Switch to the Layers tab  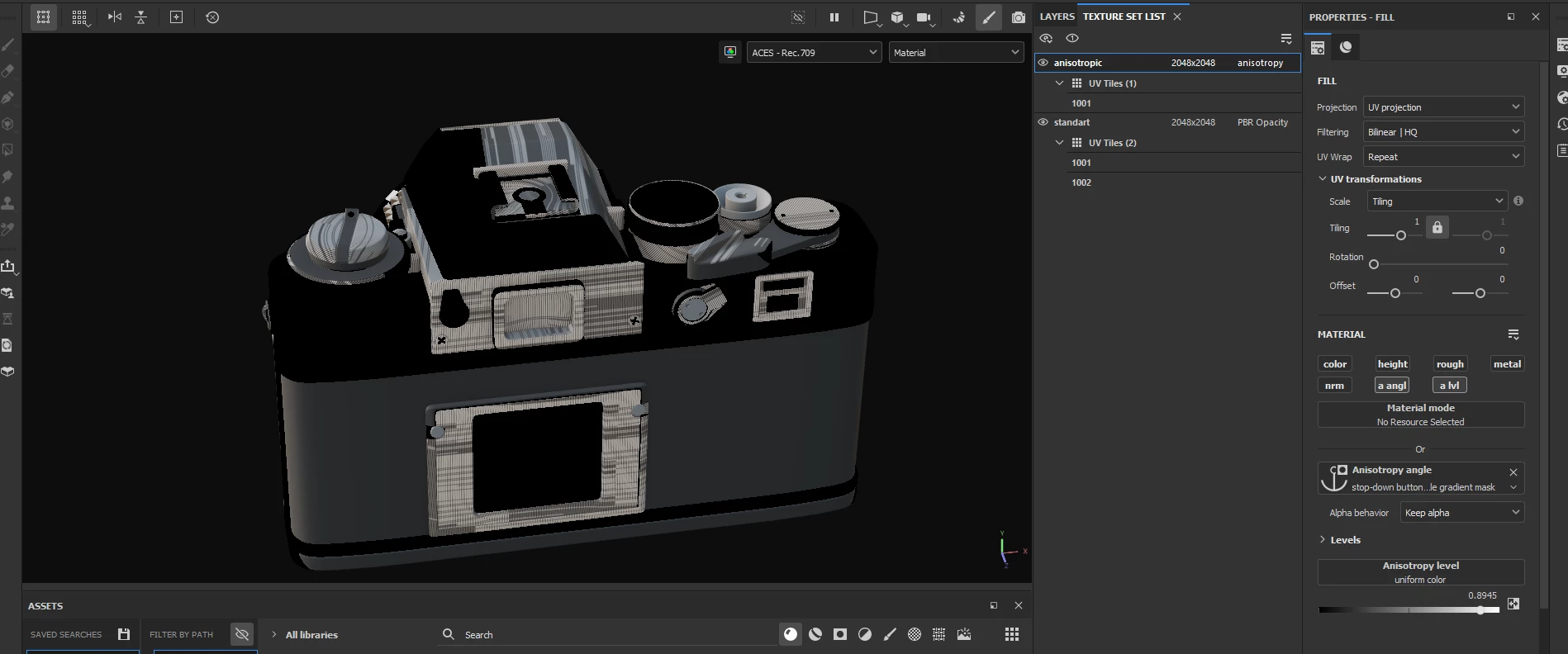[1057, 17]
